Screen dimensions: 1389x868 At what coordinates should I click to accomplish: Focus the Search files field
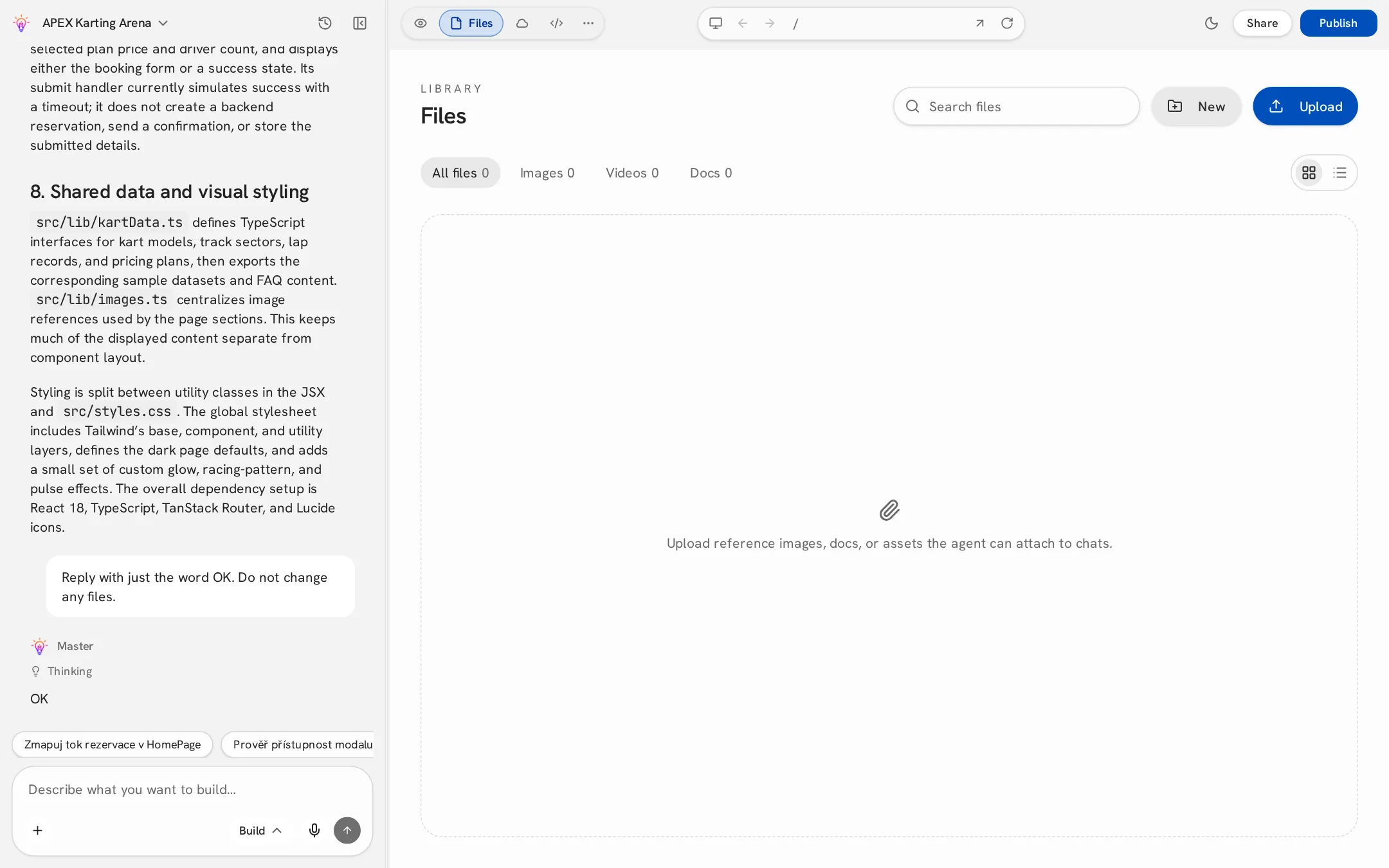pyautogui.click(x=1016, y=106)
